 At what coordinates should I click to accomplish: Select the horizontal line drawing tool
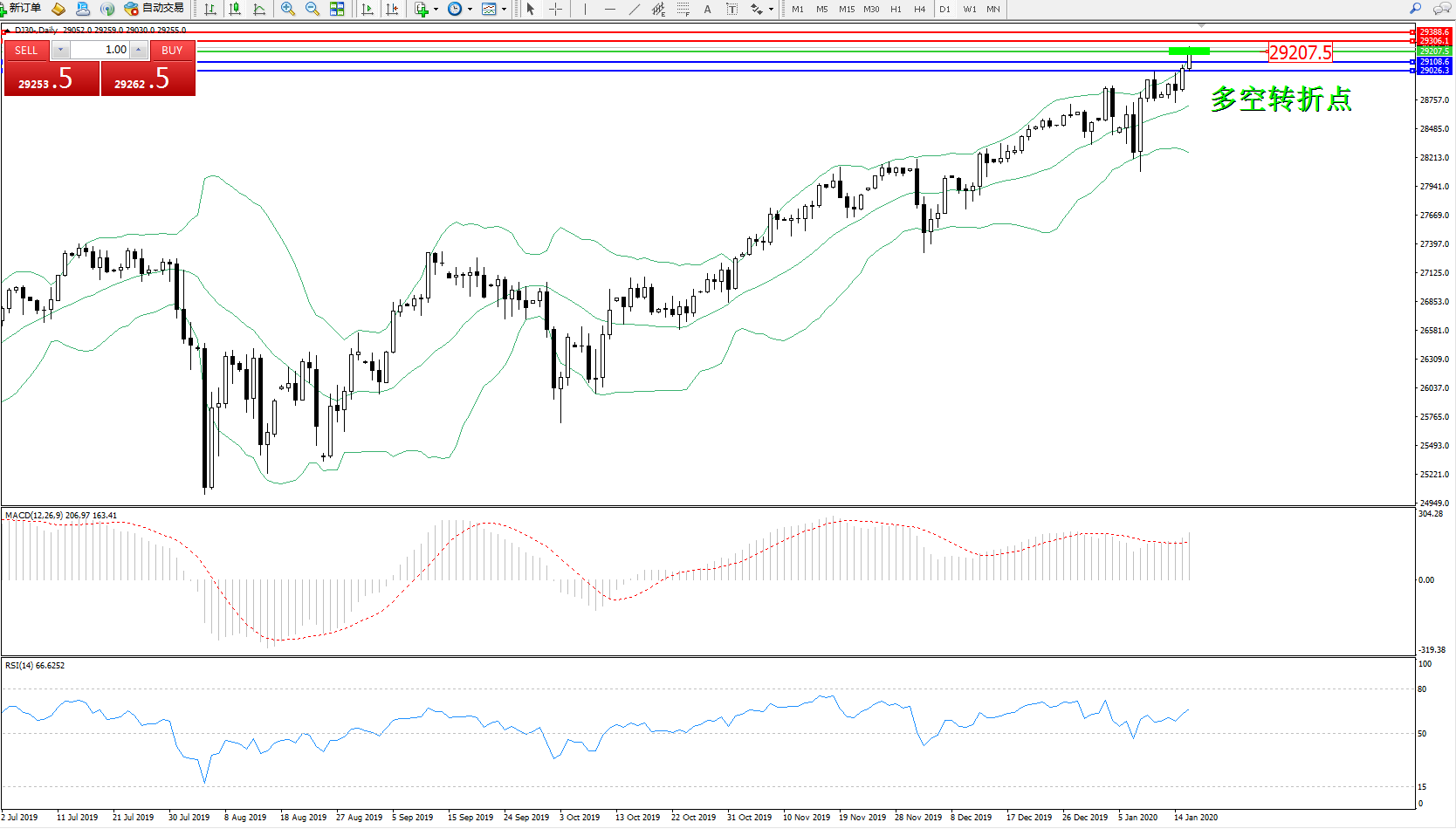point(609,9)
